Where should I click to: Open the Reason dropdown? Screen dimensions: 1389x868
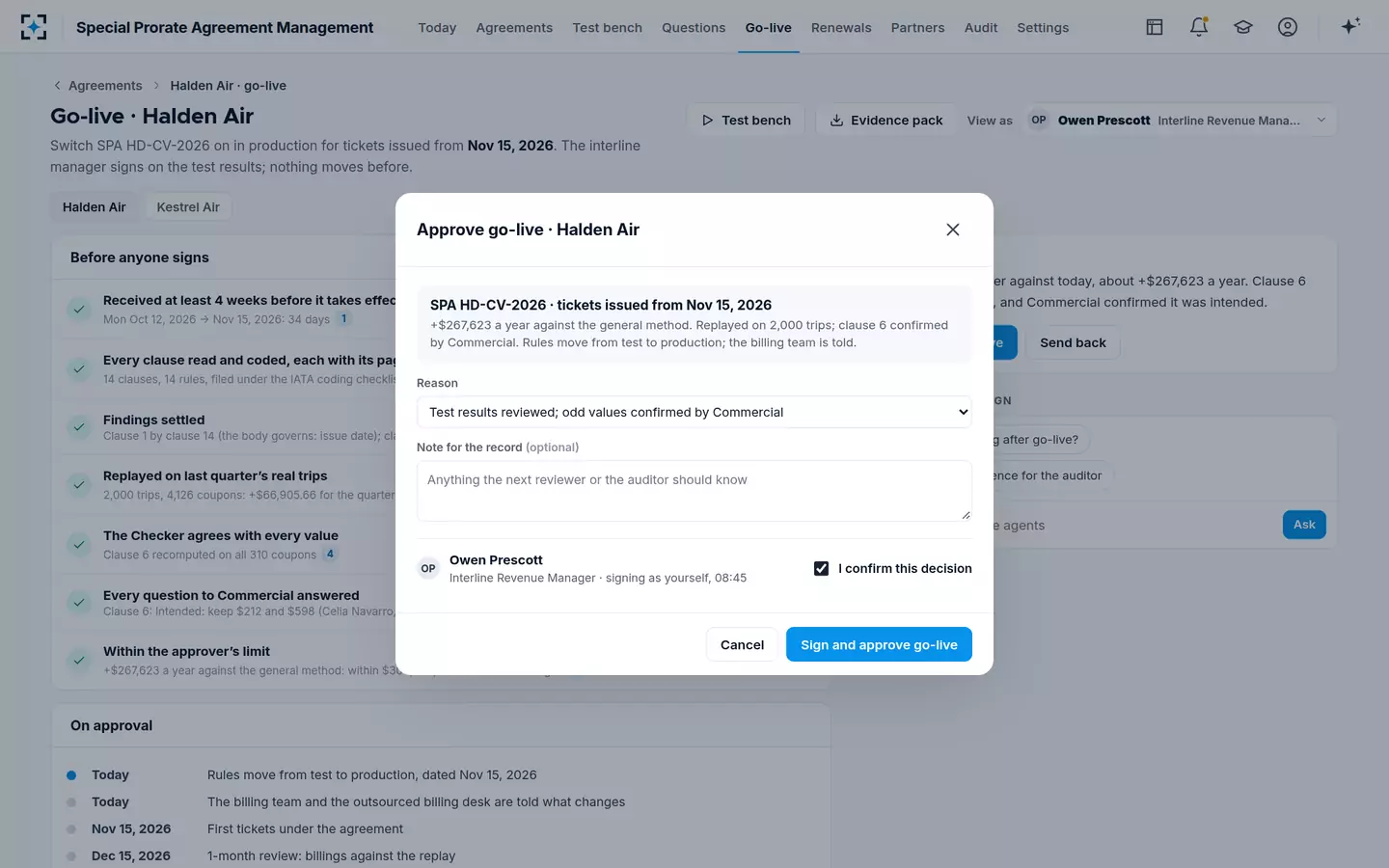click(694, 412)
